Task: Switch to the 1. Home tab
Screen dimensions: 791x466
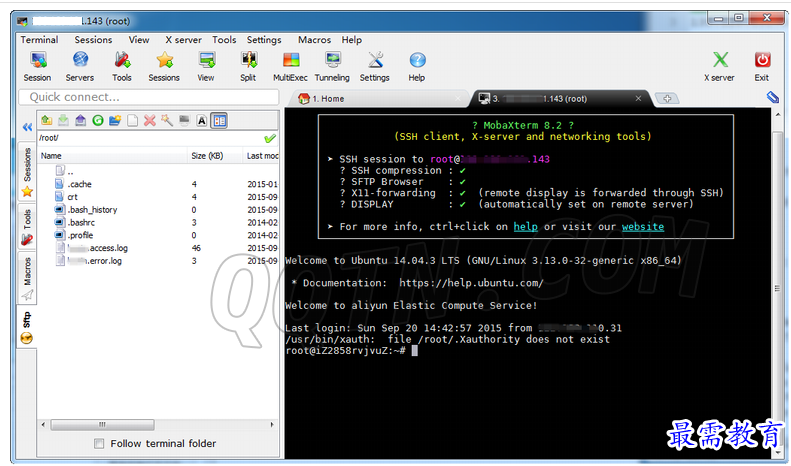Action: pos(328,99)
